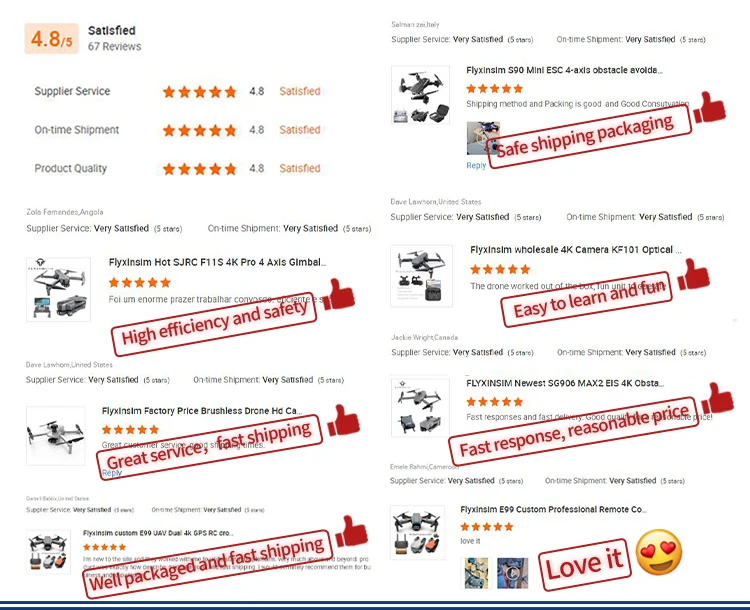750x610 pixels.
Task: Click the 67 Reviews count text
Action: pos(114,46)
